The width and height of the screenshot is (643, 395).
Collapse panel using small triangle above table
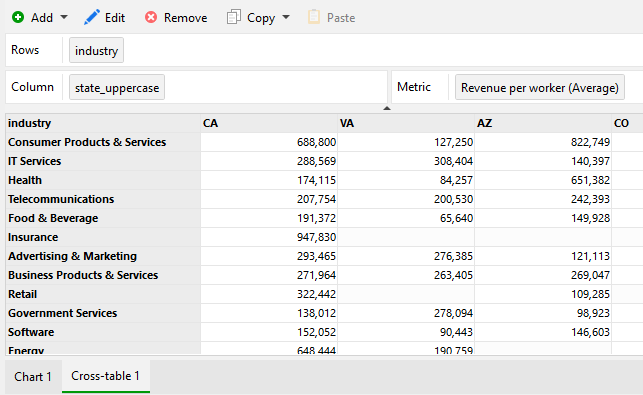click(x=387, y=108)
